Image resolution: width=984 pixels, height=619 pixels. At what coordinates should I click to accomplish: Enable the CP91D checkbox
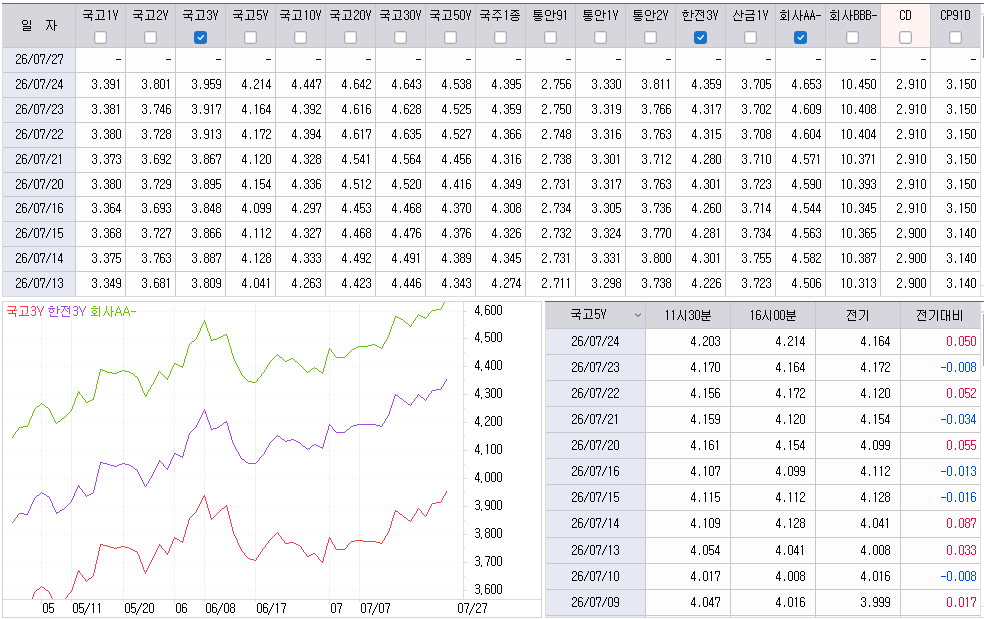(955, 38)
